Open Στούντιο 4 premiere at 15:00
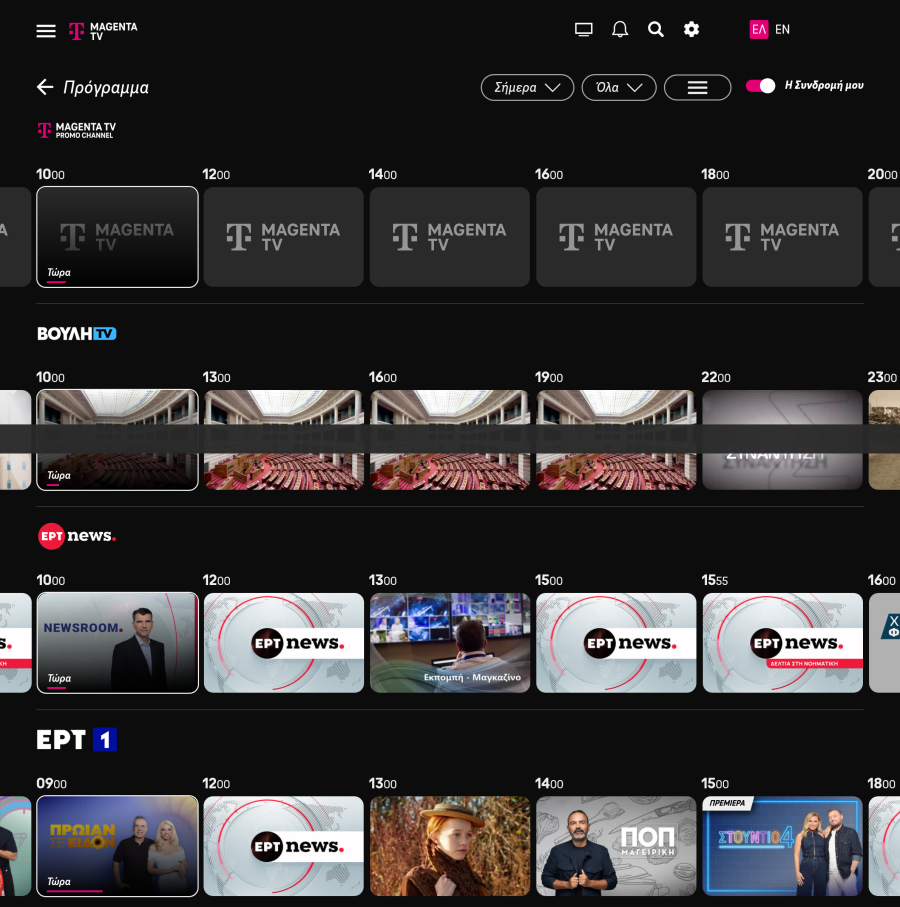 point(783,846)
